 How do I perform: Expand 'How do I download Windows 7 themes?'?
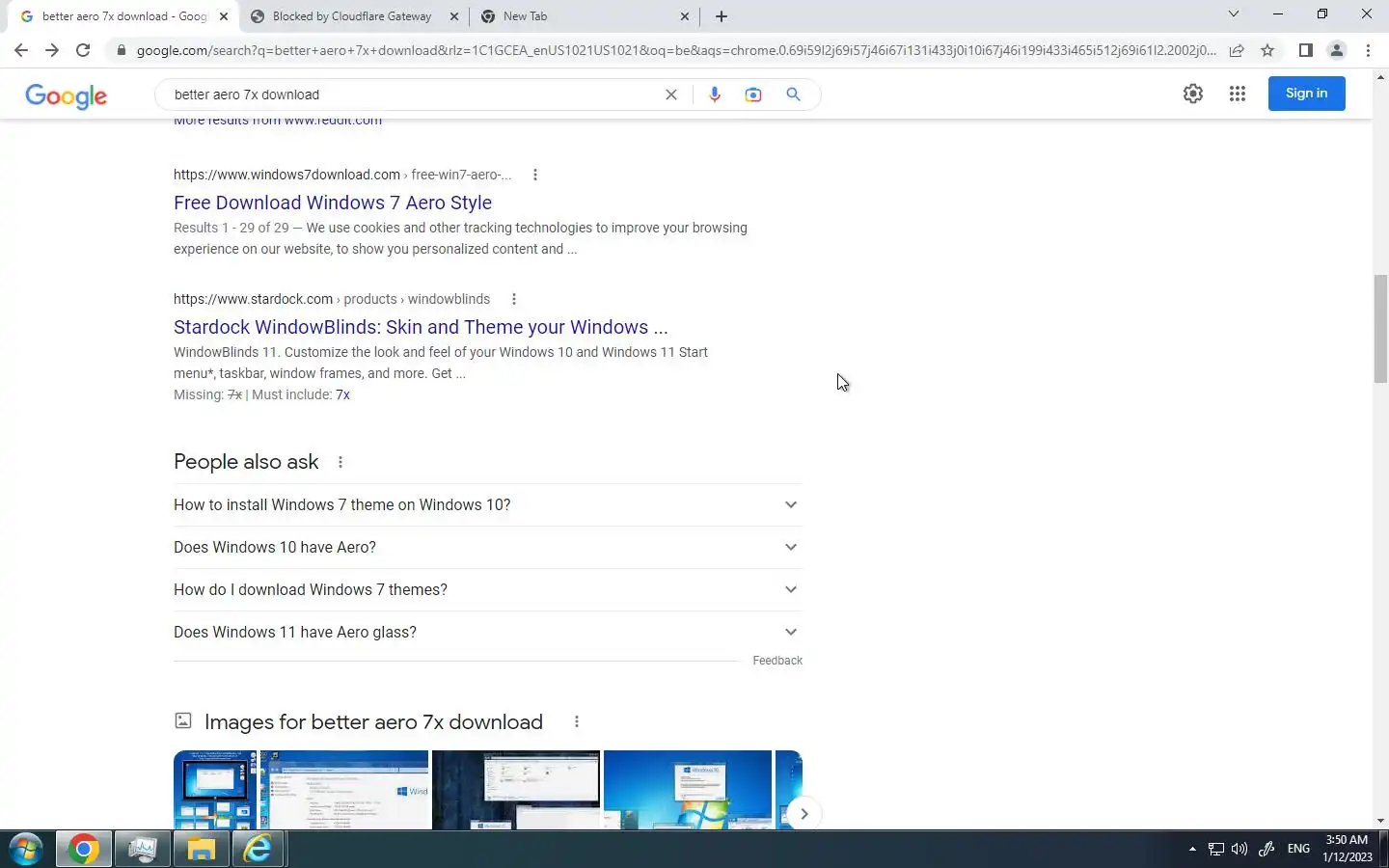(488, 589)
